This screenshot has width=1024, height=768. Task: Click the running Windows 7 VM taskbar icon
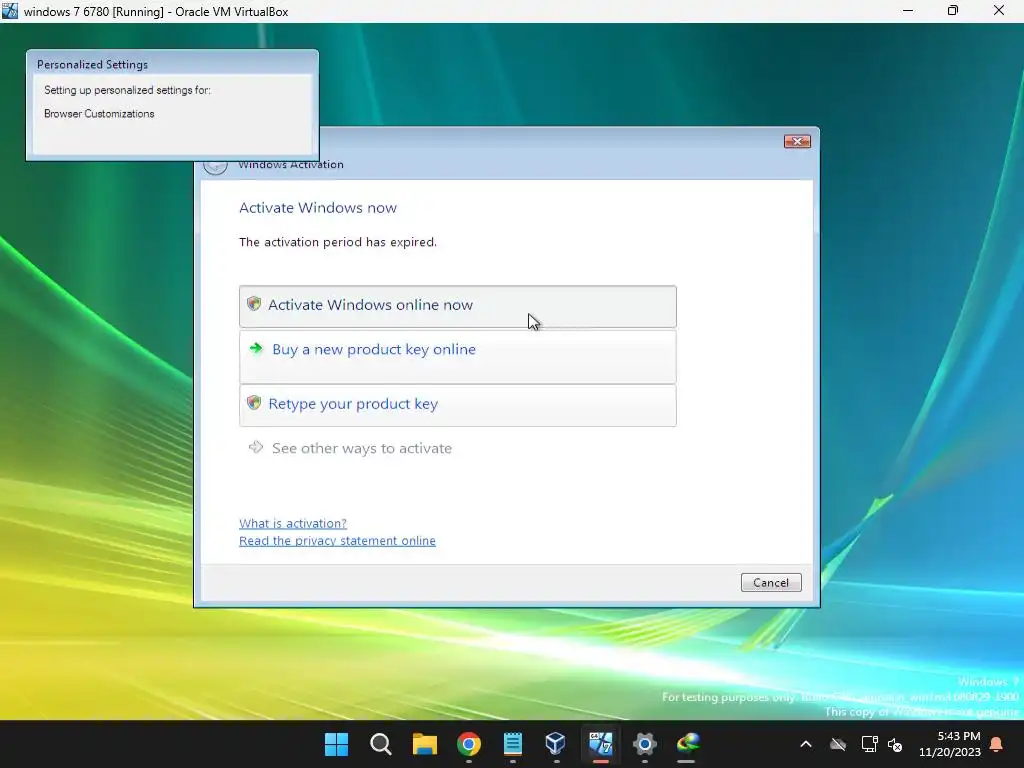click(x=600, y=743)
